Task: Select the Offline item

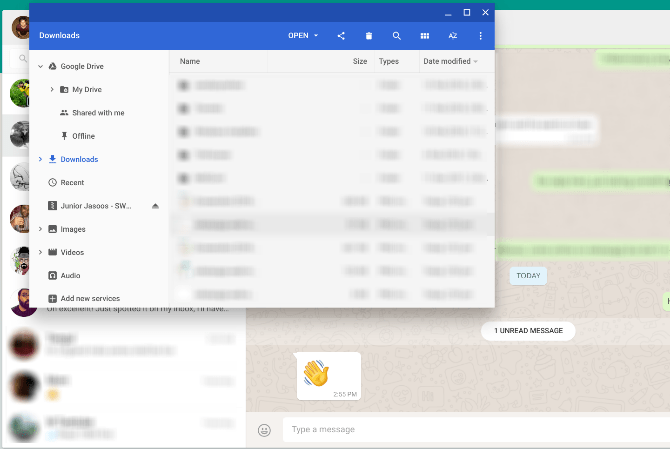Action: (x=83, y=136)
